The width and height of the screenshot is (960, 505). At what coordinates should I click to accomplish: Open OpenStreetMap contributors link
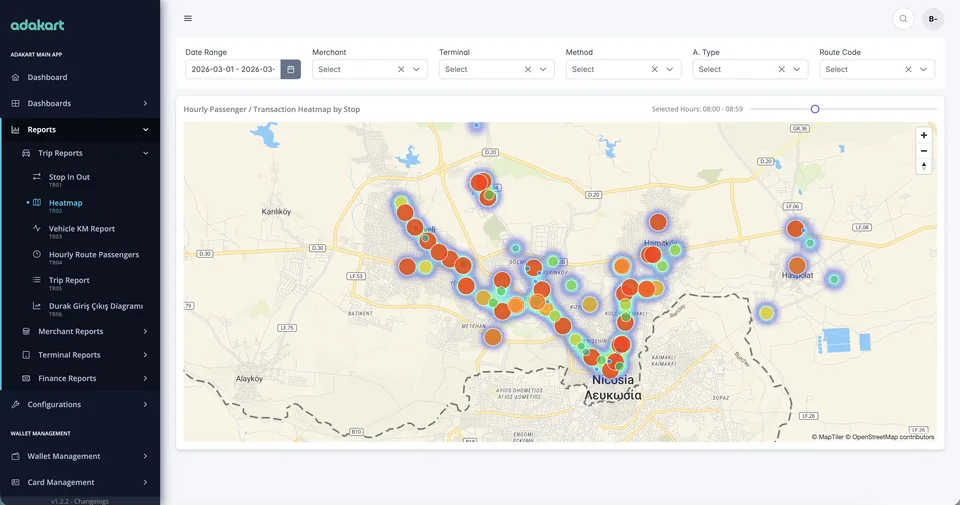pos(890,437)
